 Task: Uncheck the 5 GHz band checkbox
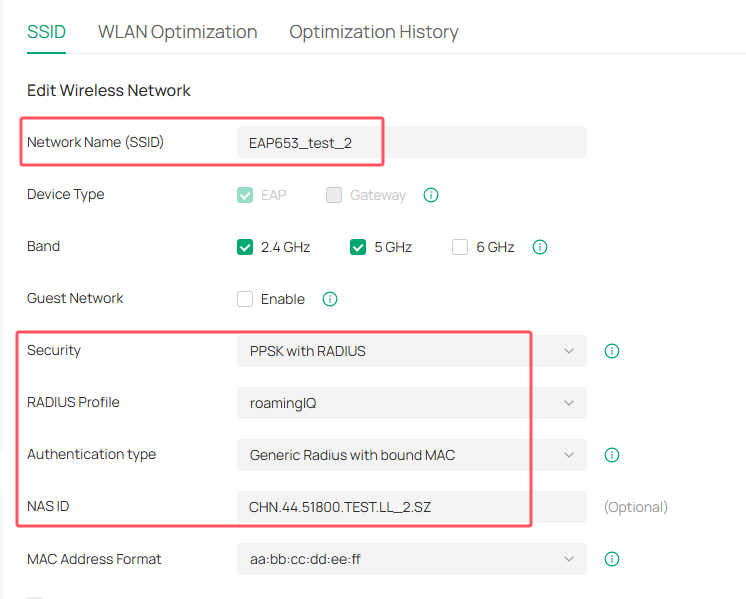[358, 247]
